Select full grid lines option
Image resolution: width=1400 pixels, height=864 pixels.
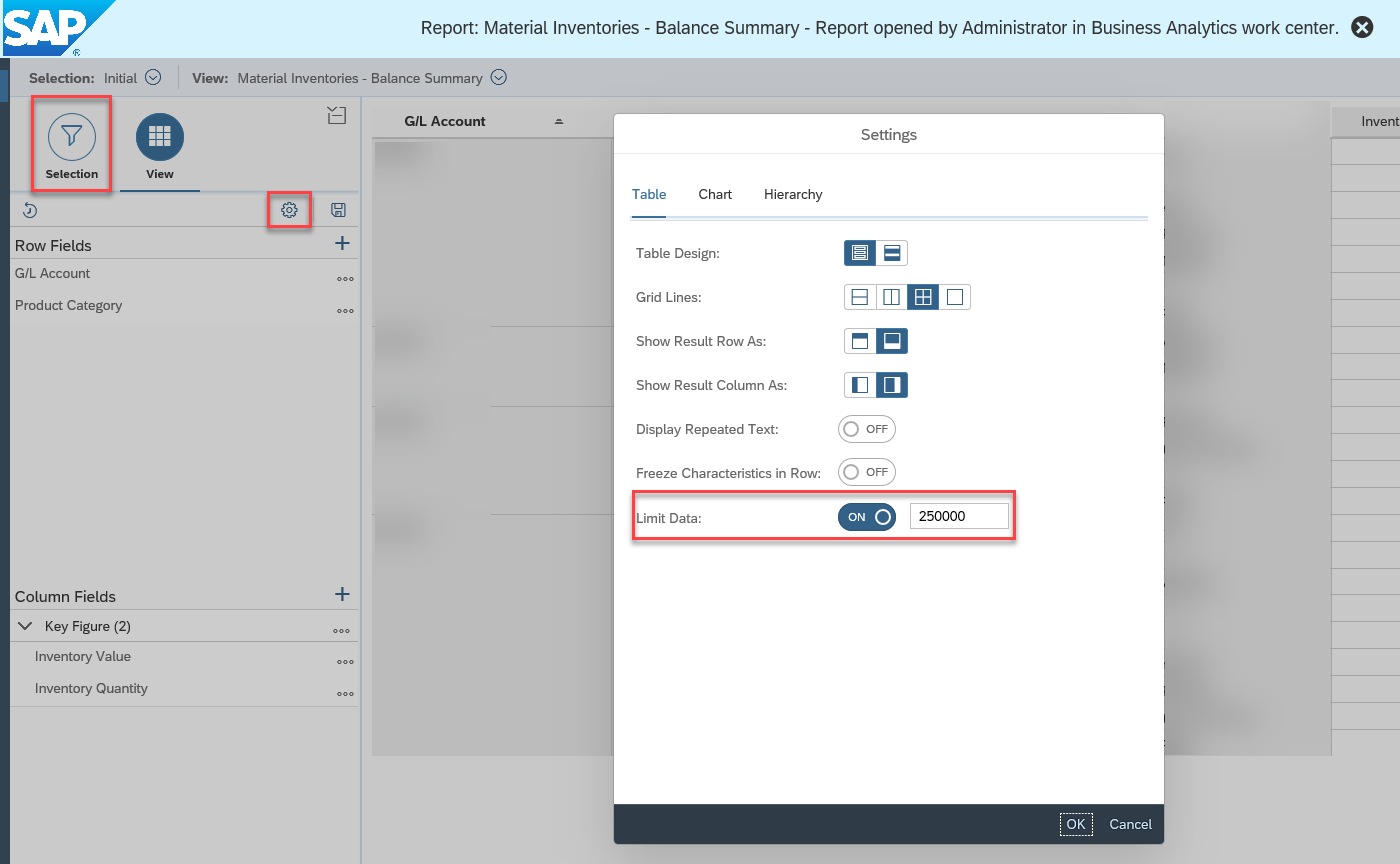tap(923, 297)
